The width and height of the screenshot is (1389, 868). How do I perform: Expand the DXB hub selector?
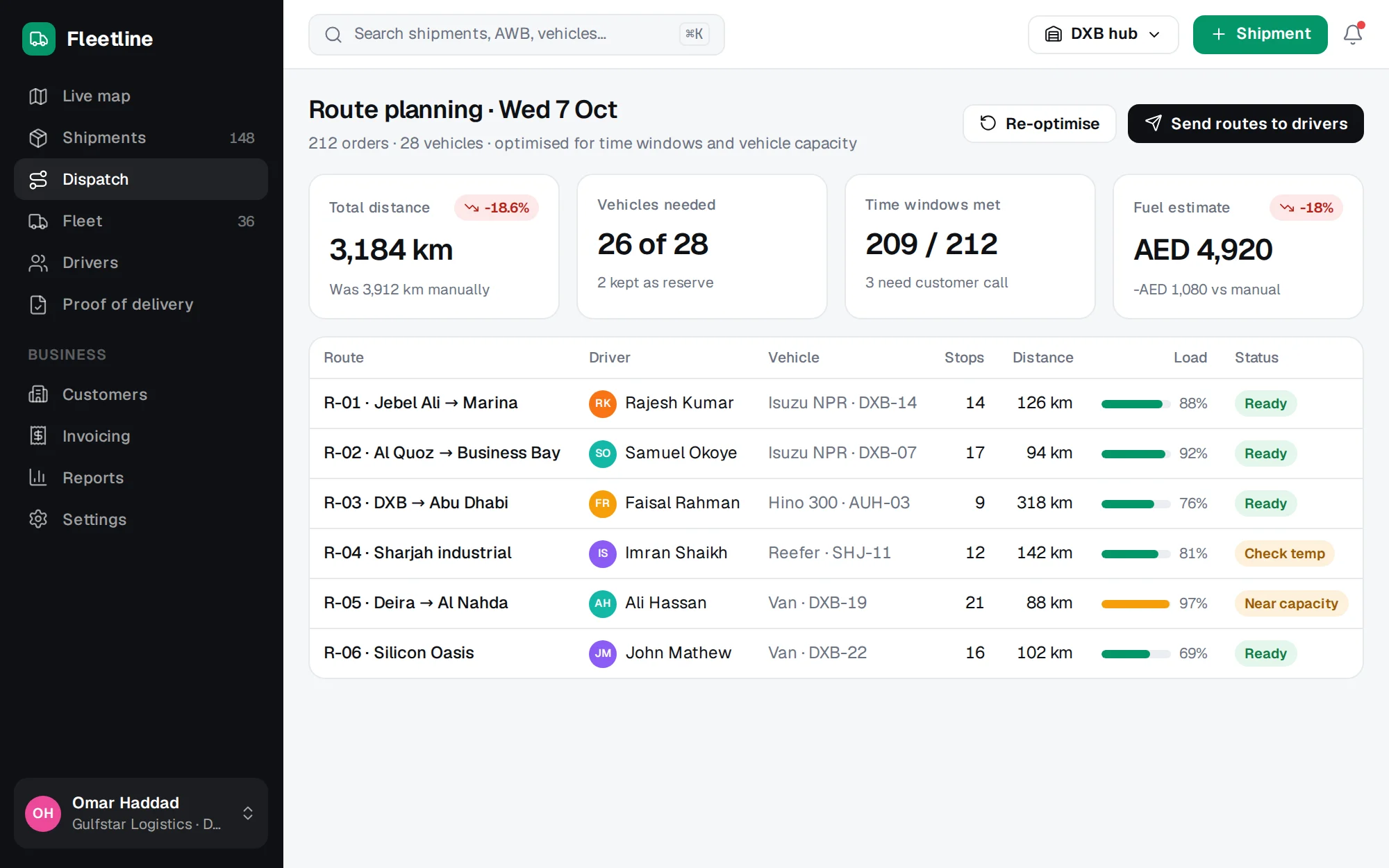point(1103,34)
